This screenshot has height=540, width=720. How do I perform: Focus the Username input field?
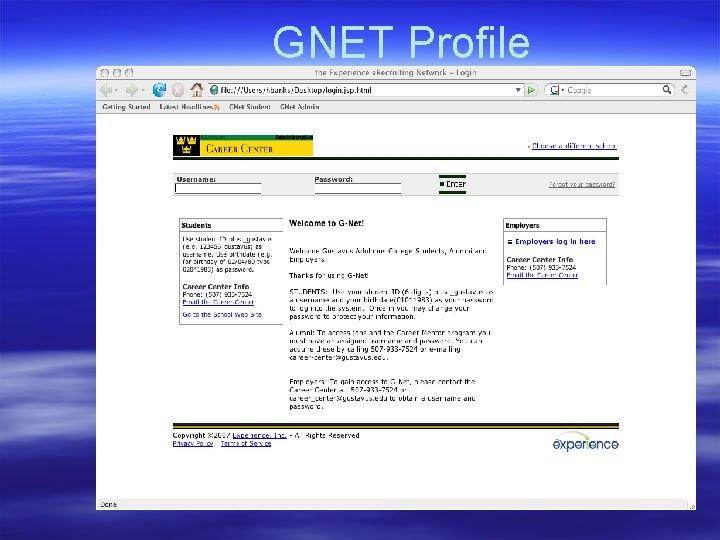click(x=218, y=188)
